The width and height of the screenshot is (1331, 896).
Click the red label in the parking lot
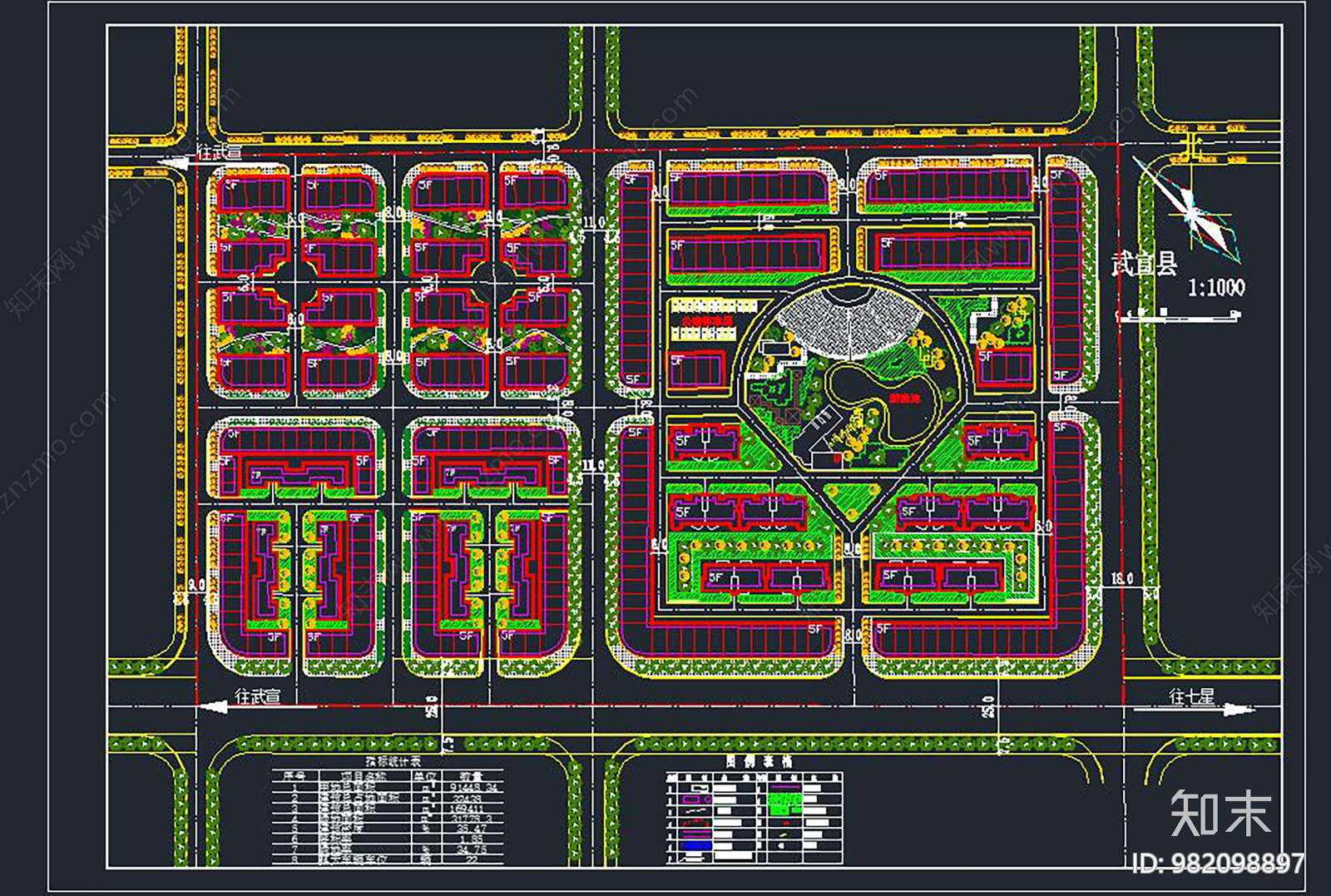tap(708, 320)
